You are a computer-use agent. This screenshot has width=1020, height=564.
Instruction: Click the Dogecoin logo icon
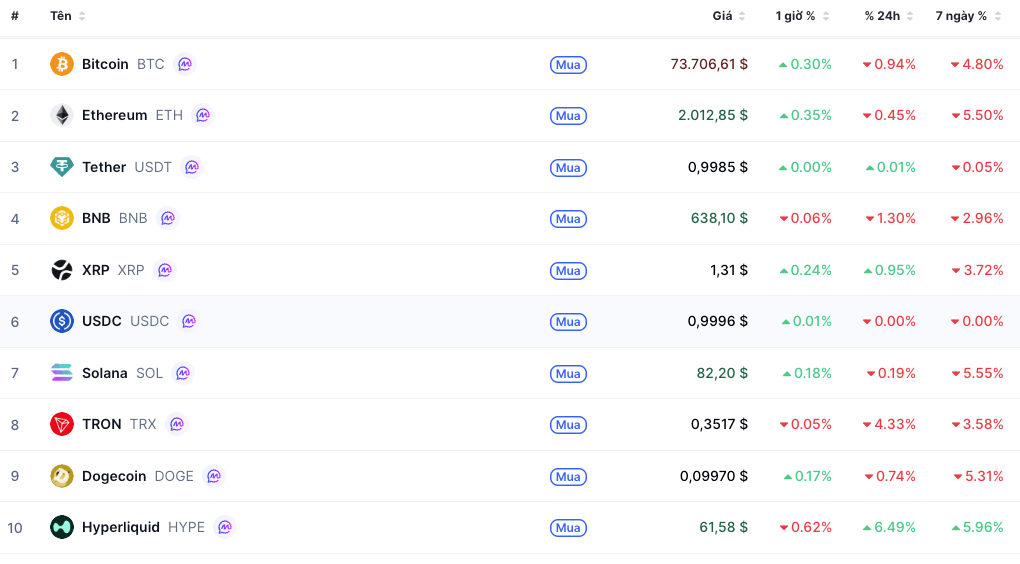point(62,476)
